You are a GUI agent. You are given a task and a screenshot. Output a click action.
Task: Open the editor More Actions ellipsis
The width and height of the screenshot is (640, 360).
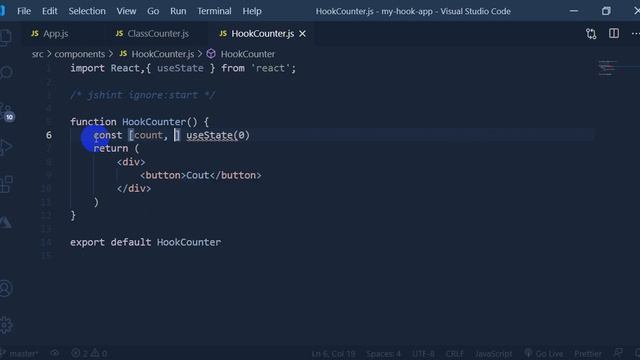tap(635, 33)
